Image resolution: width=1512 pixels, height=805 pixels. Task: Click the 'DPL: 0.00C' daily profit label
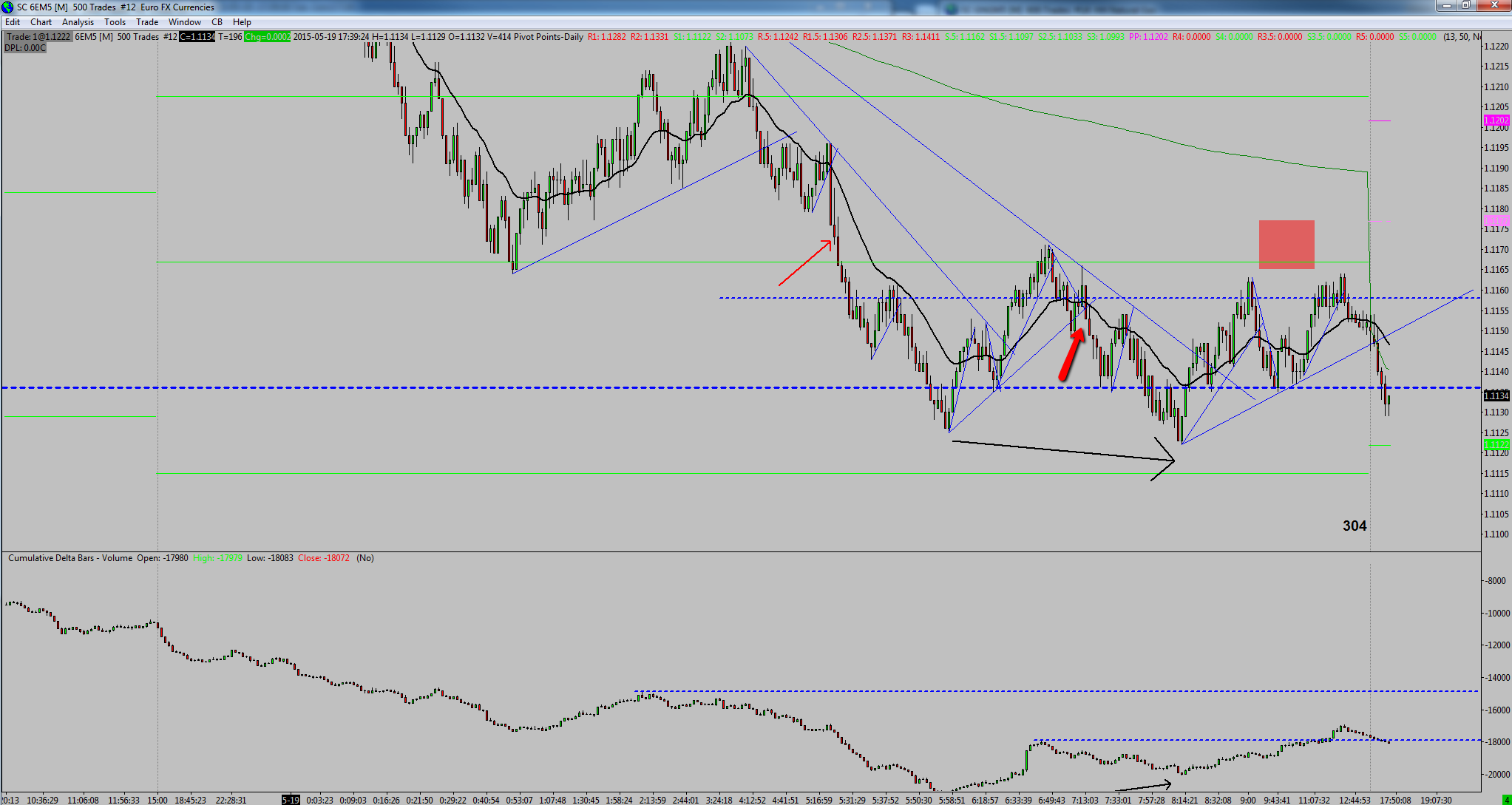[x=25, y=48]
